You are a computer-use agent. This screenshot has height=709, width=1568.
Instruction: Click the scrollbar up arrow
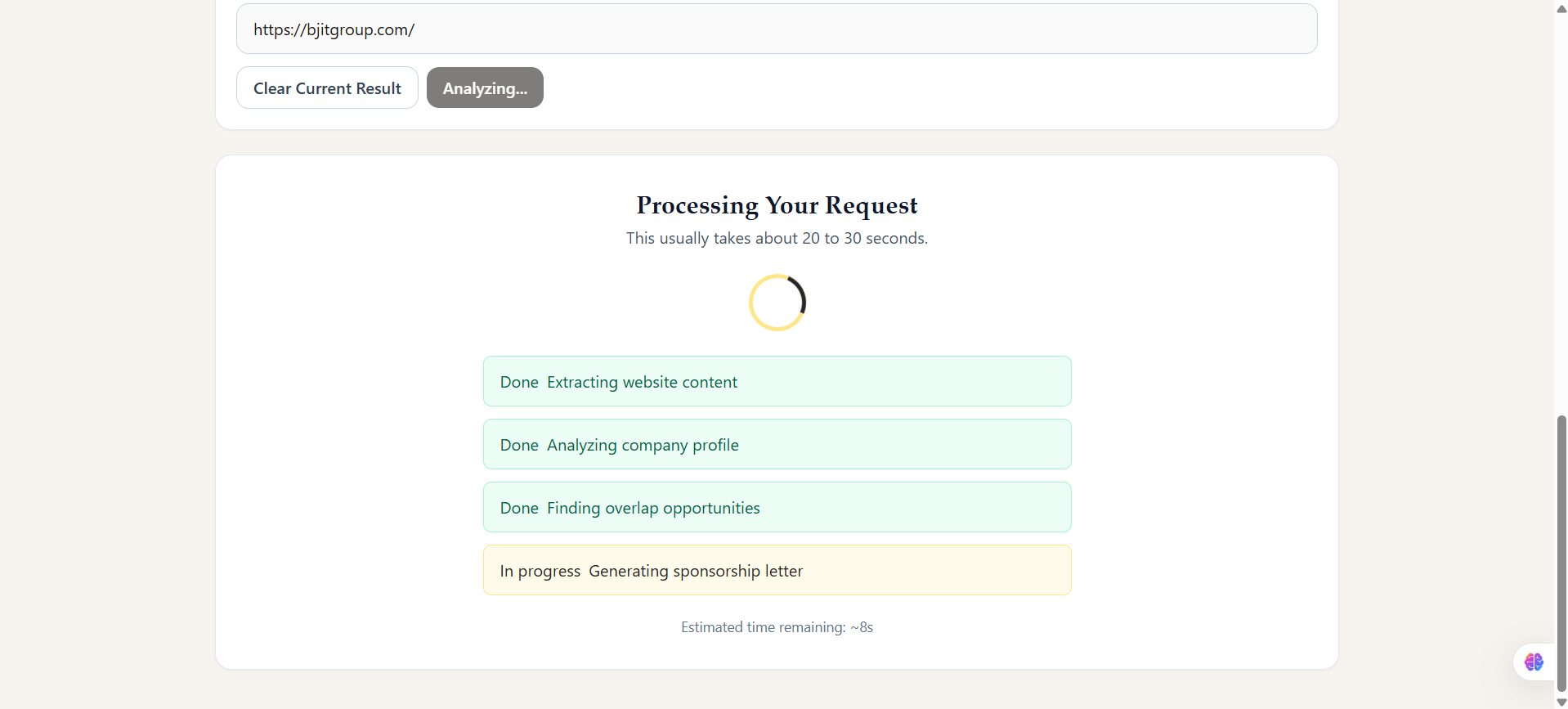1561,8
